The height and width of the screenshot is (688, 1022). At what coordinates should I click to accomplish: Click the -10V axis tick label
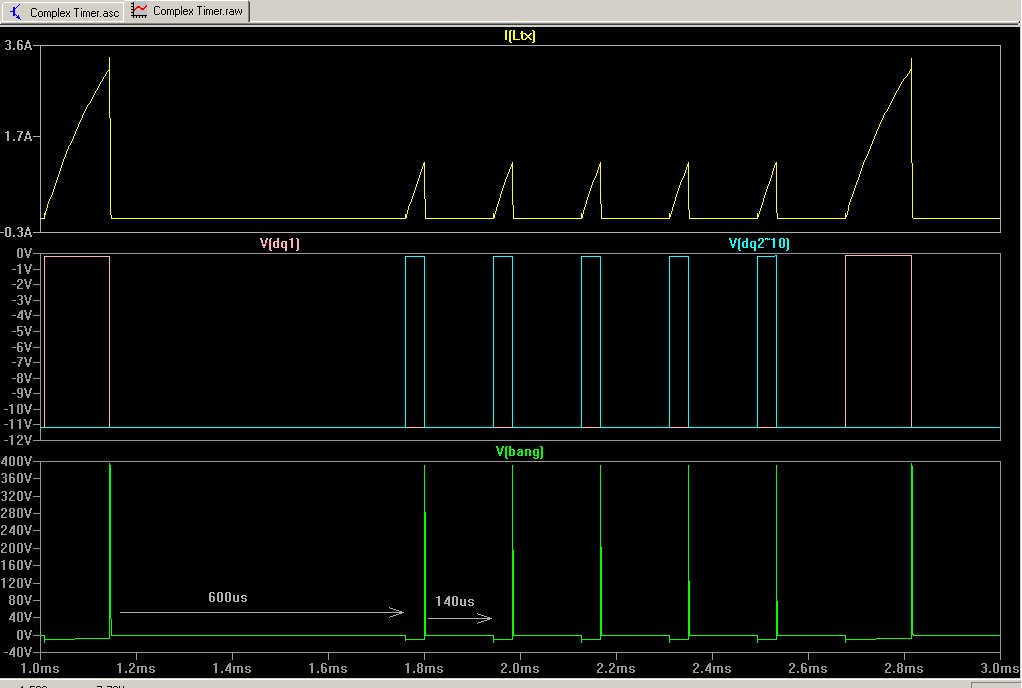pyautogui.click(x=18, y=409)
